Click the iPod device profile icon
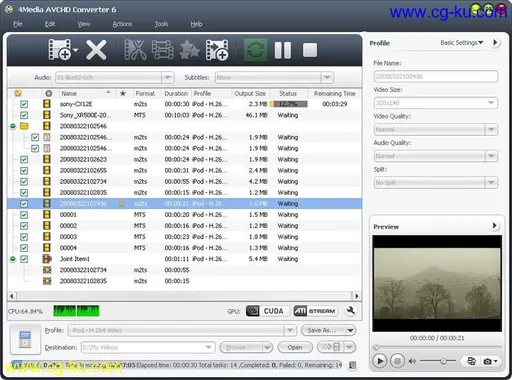 click(25, 339)
